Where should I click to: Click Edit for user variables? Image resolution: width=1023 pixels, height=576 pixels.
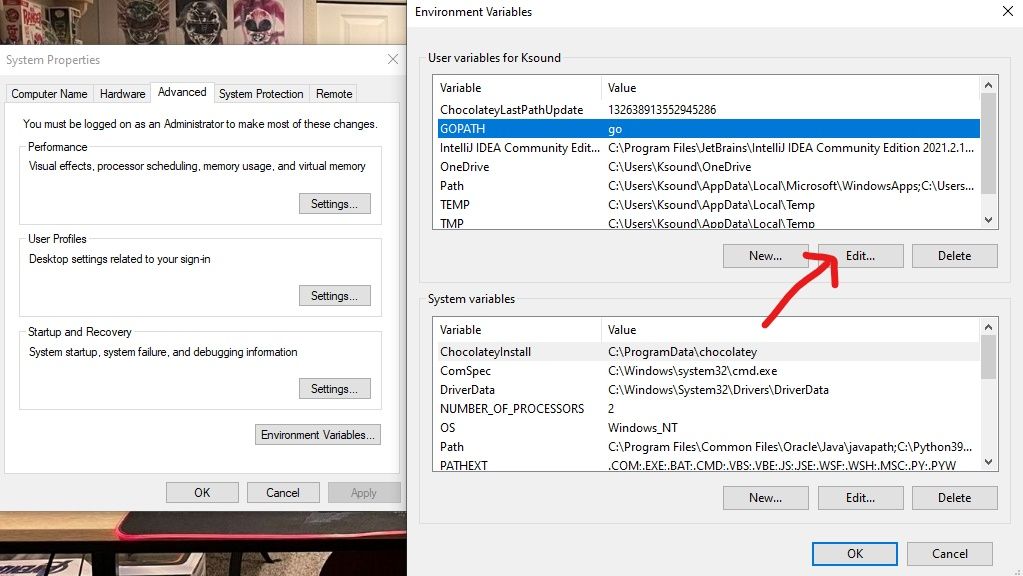click(x=860, y=256)
